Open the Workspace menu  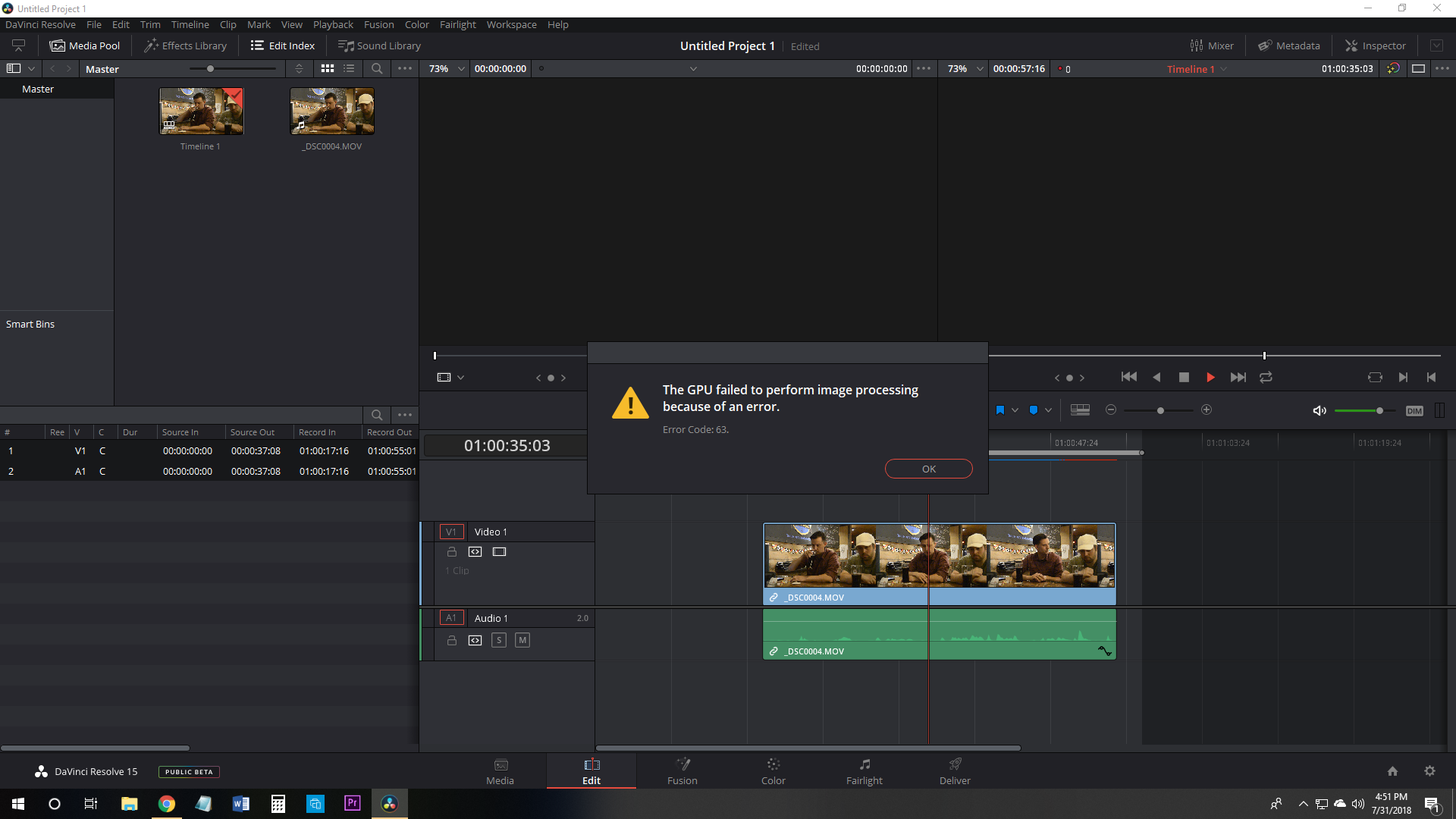coord(511,24)
